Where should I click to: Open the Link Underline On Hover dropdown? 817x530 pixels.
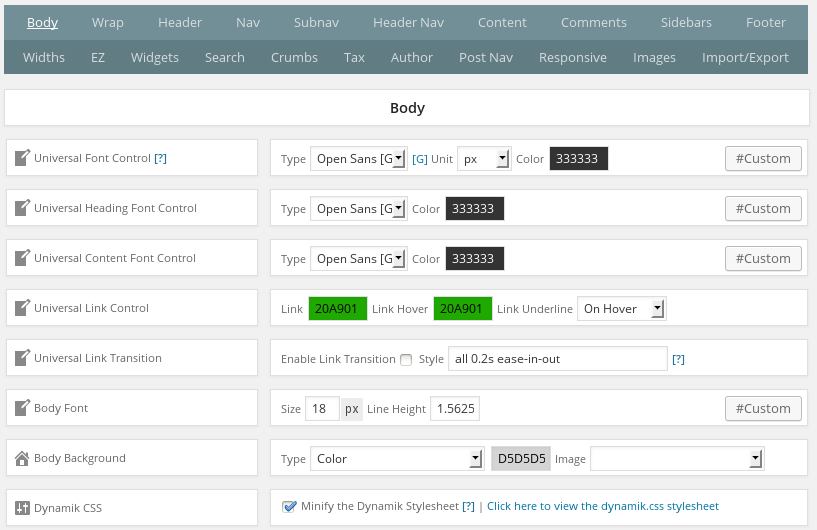point(621,309)
